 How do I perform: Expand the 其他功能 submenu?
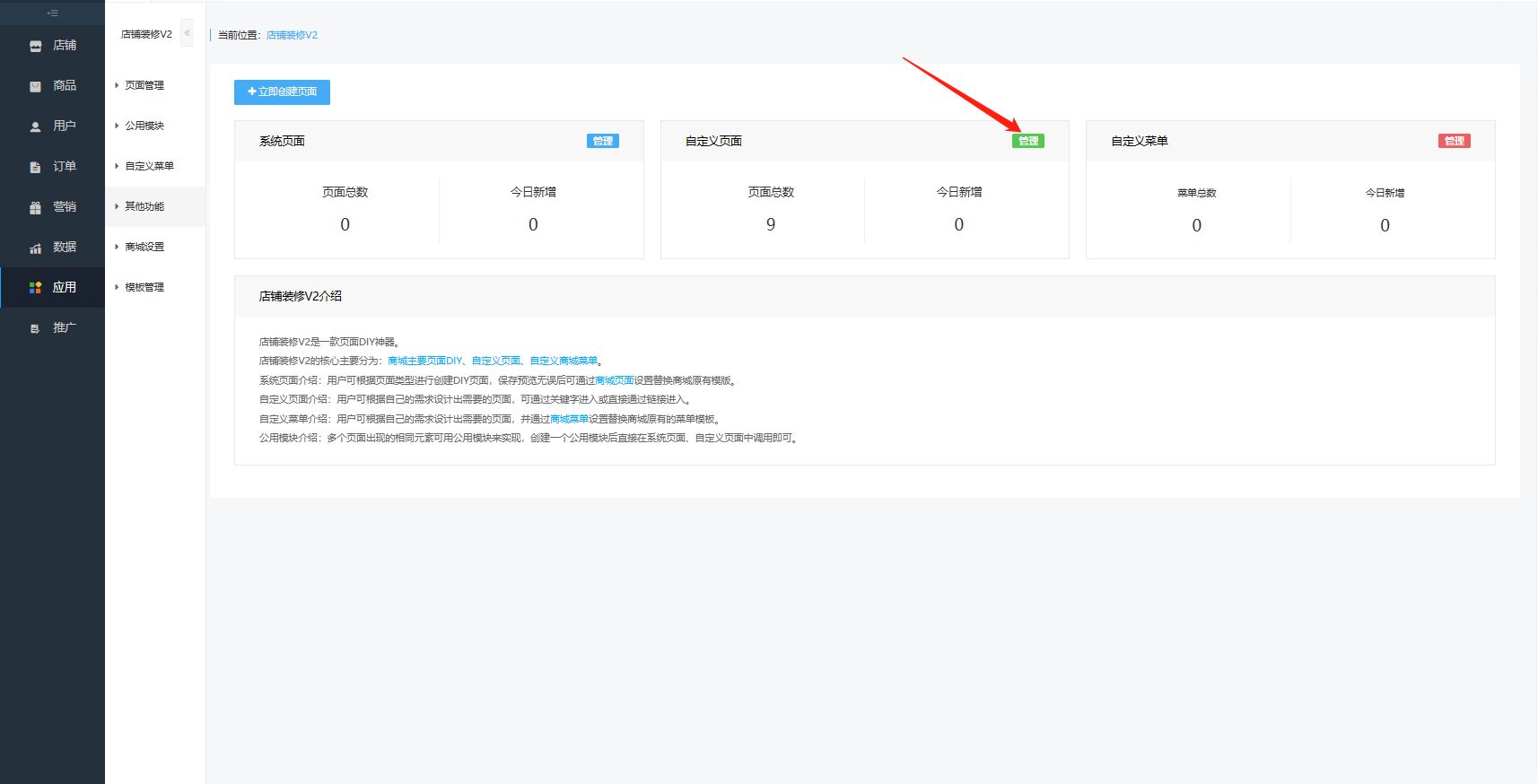(x=155, y=206)
